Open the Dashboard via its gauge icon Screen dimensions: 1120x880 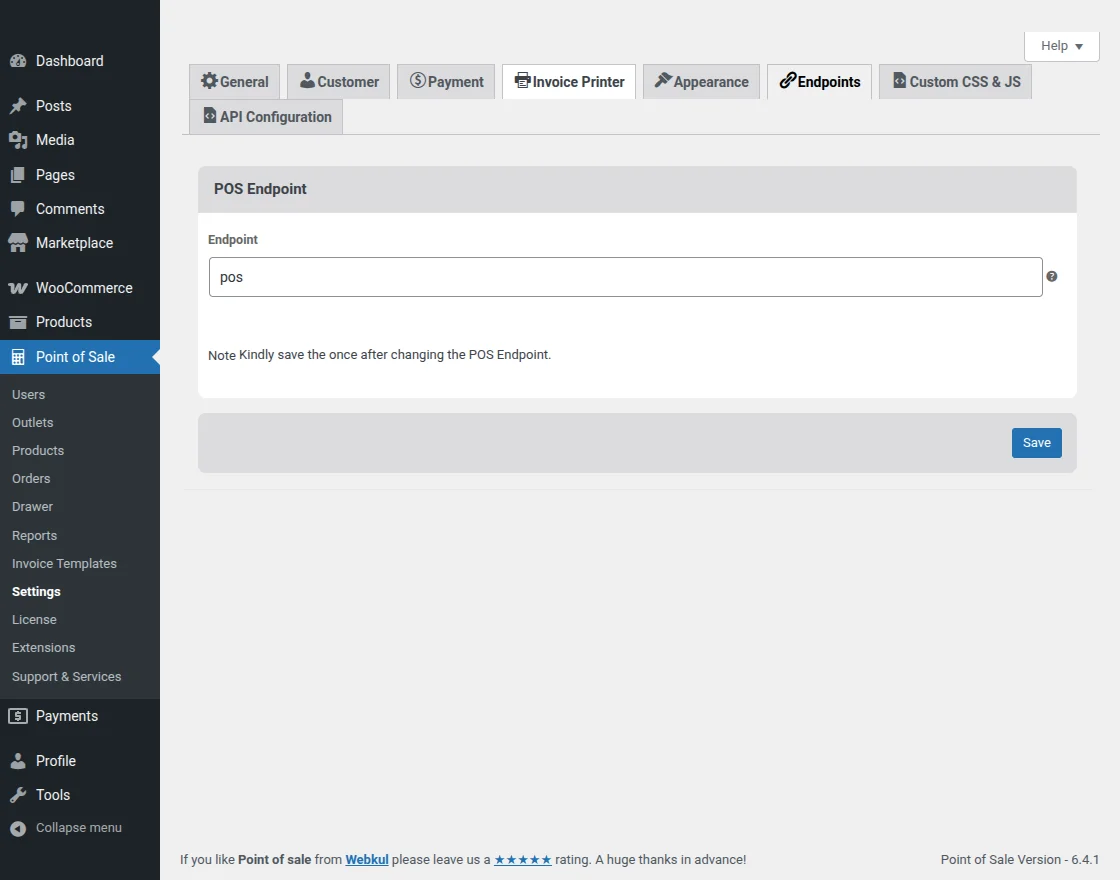[x=17, y=61]
